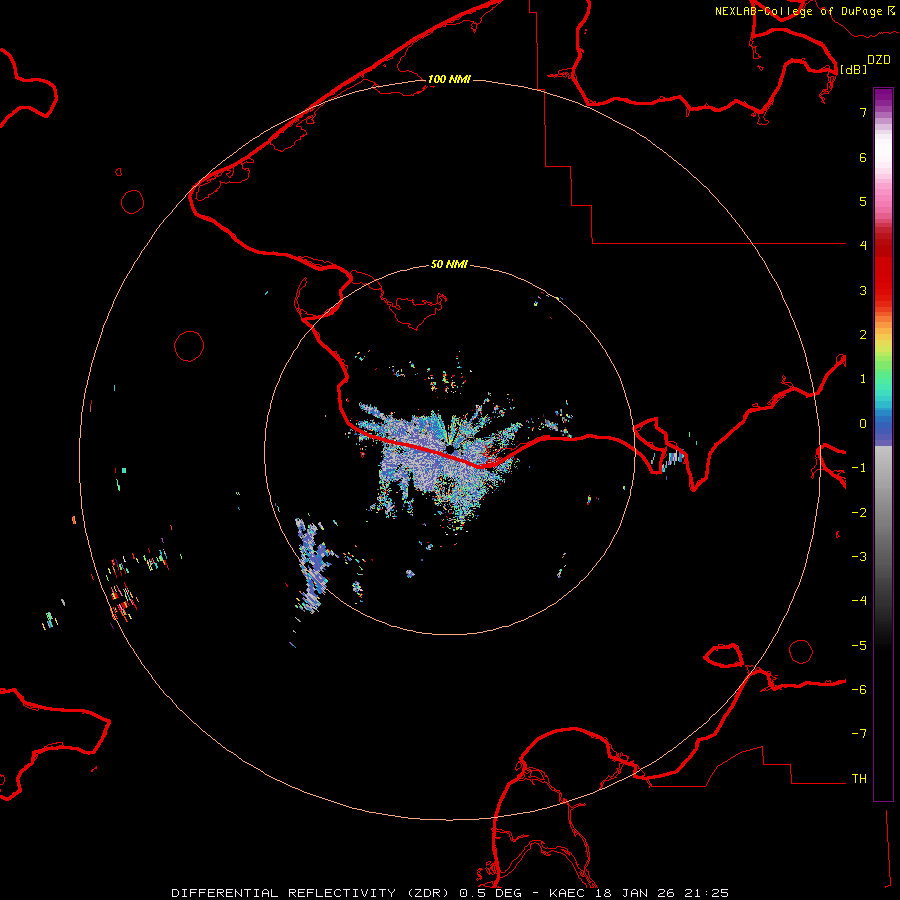Select the "-5" value on the color scale

tap(859, 646)
